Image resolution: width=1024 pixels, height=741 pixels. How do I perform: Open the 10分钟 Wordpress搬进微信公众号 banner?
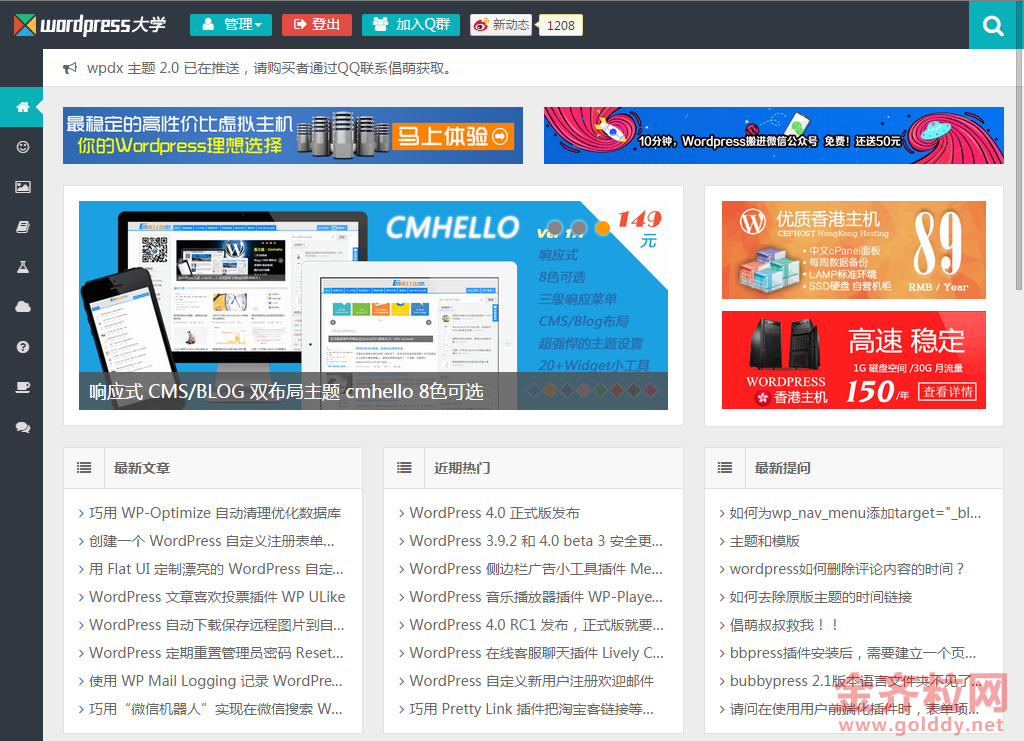[x=774, y=135]
